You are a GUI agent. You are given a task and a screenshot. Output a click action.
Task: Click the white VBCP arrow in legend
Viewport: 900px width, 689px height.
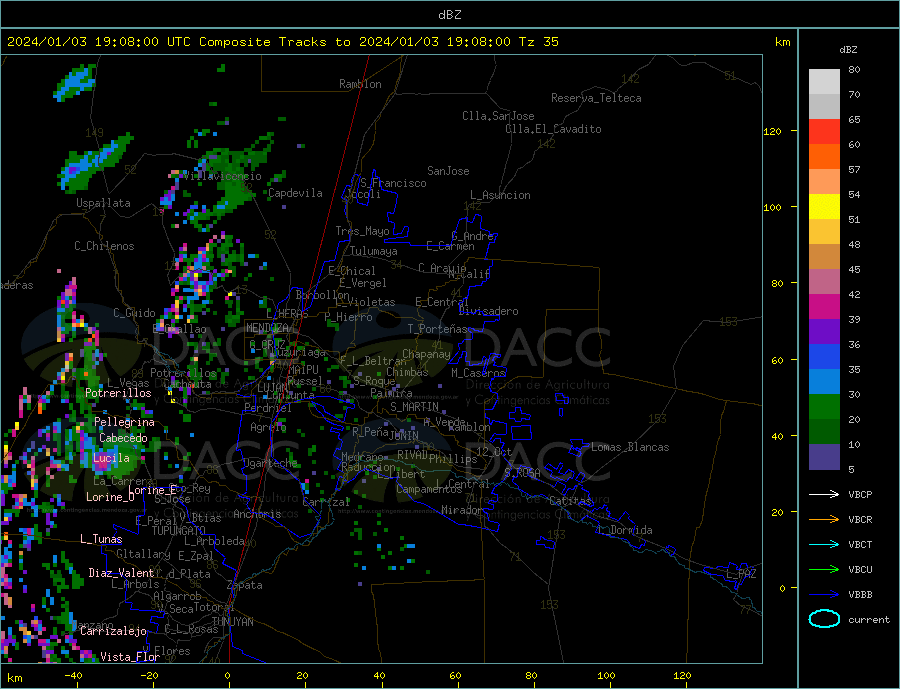[824, 494]
